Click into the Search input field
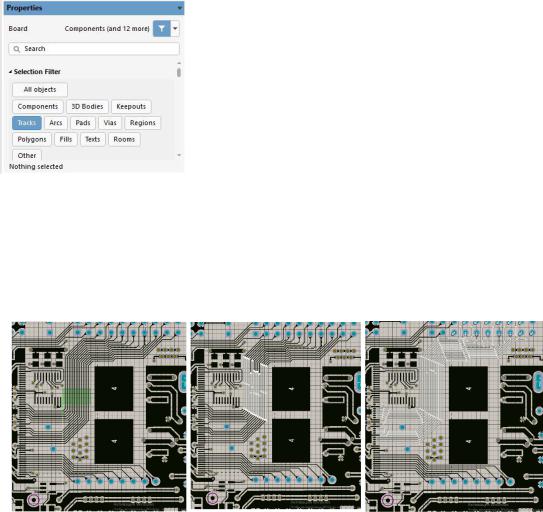543x512 pixels. point(94,49)
